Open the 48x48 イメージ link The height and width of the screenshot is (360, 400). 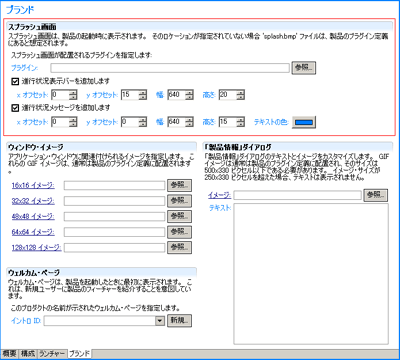point(33,217)
